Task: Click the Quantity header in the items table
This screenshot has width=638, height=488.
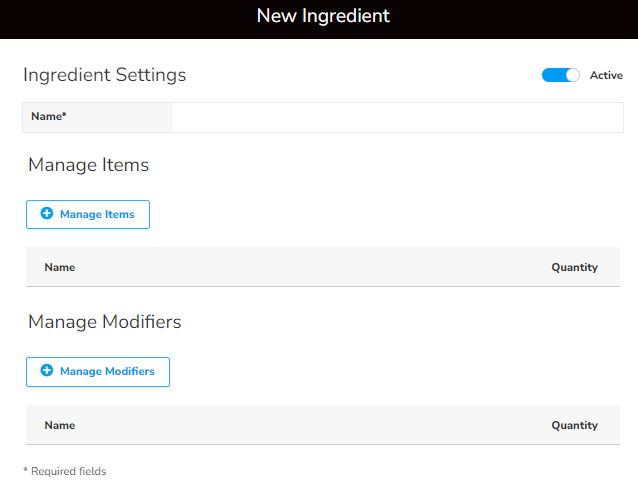Action: coord(574,267)
